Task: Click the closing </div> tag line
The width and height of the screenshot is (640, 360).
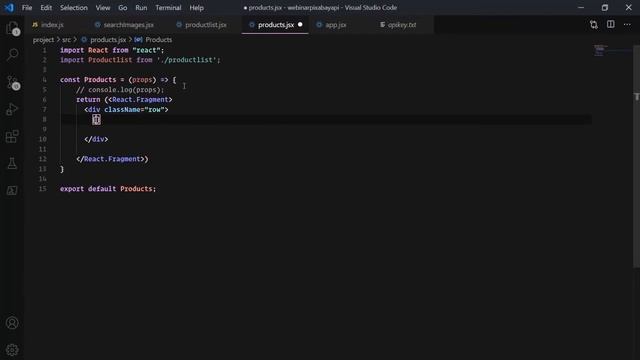Action: [96, 139]
